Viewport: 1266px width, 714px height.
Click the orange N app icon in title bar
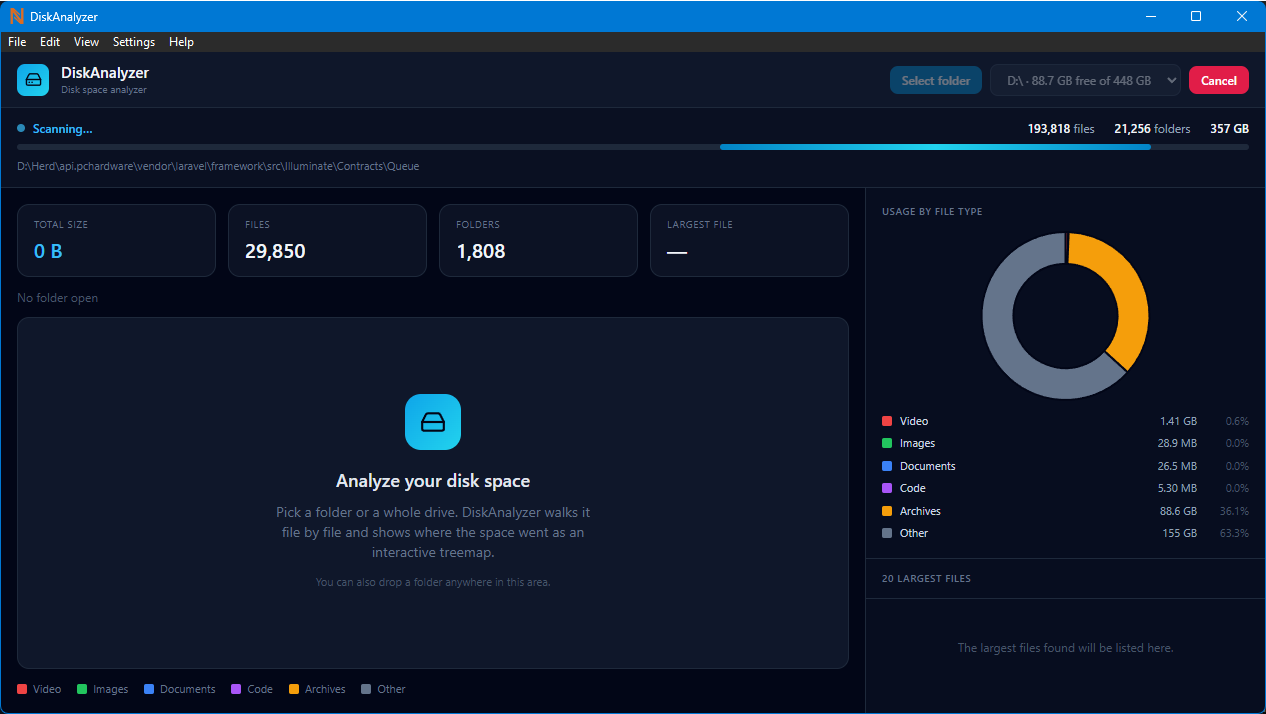(16, 16)
